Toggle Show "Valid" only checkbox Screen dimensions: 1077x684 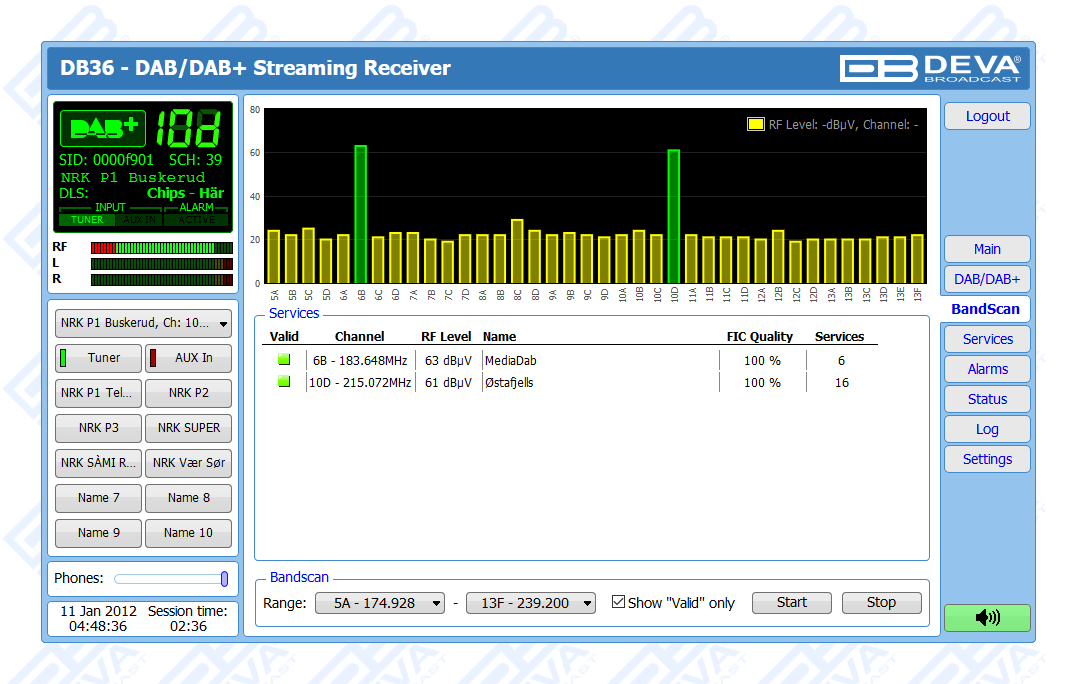pyautogui.click(x=618, y=602)
